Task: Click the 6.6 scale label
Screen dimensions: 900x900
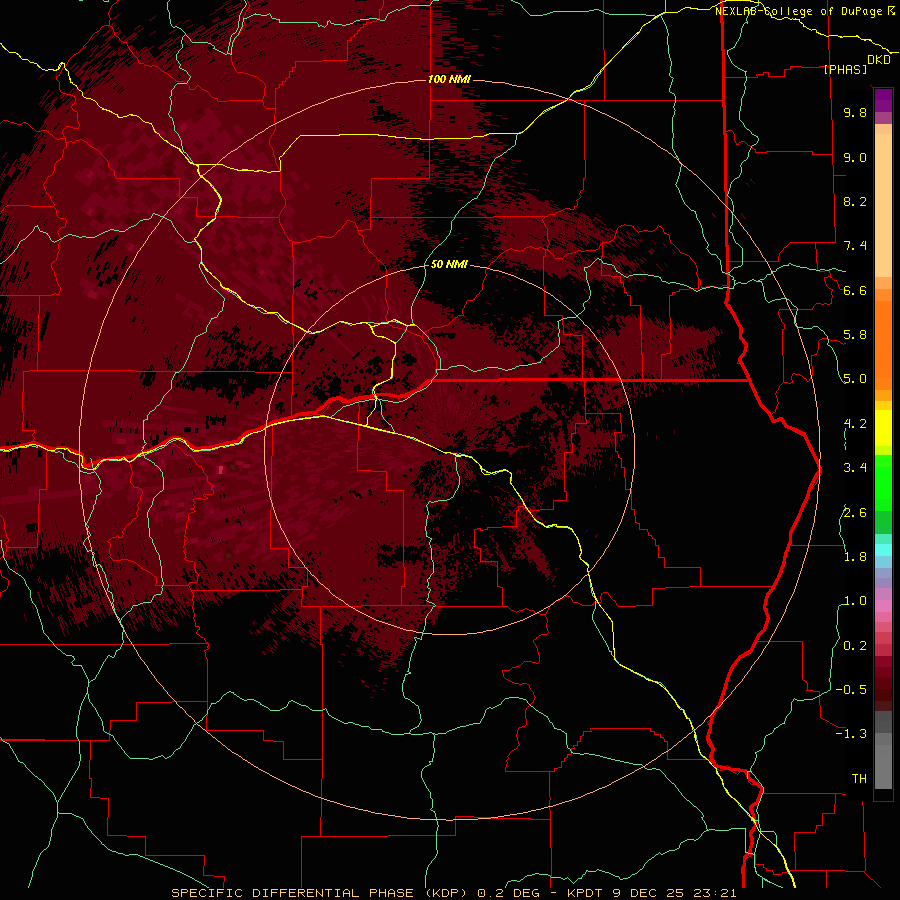Action: pos(855,290)
